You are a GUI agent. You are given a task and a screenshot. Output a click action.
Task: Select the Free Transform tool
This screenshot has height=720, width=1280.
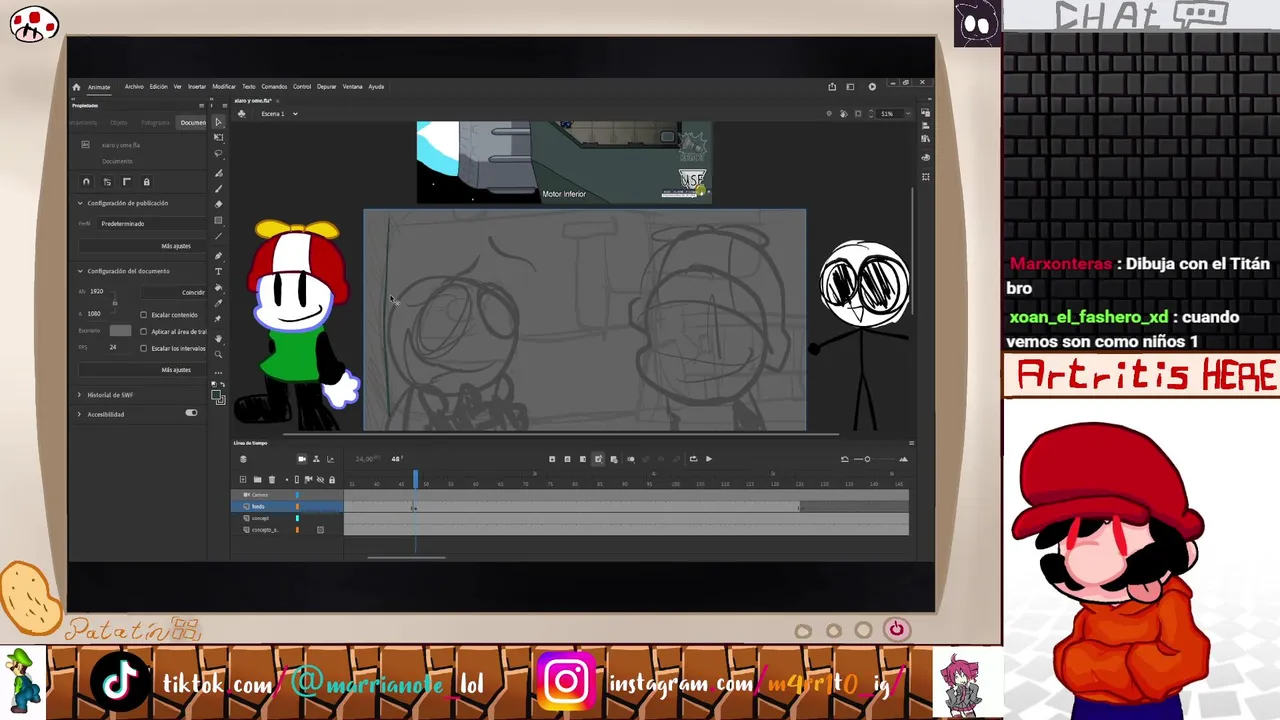[x=219, y=137]
